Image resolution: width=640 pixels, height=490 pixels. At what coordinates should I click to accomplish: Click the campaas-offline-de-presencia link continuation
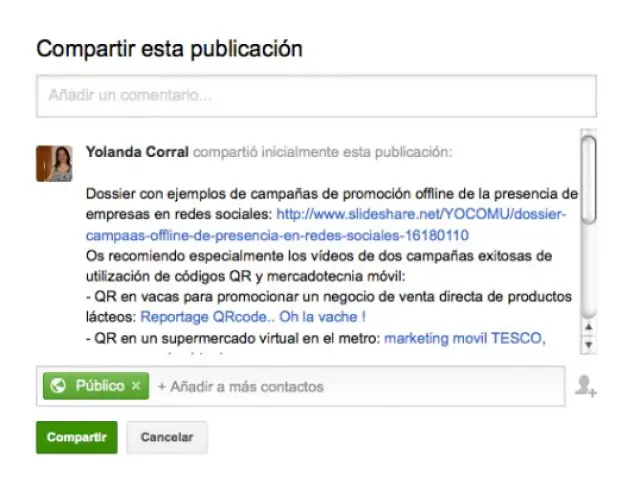tap(277, 235)
